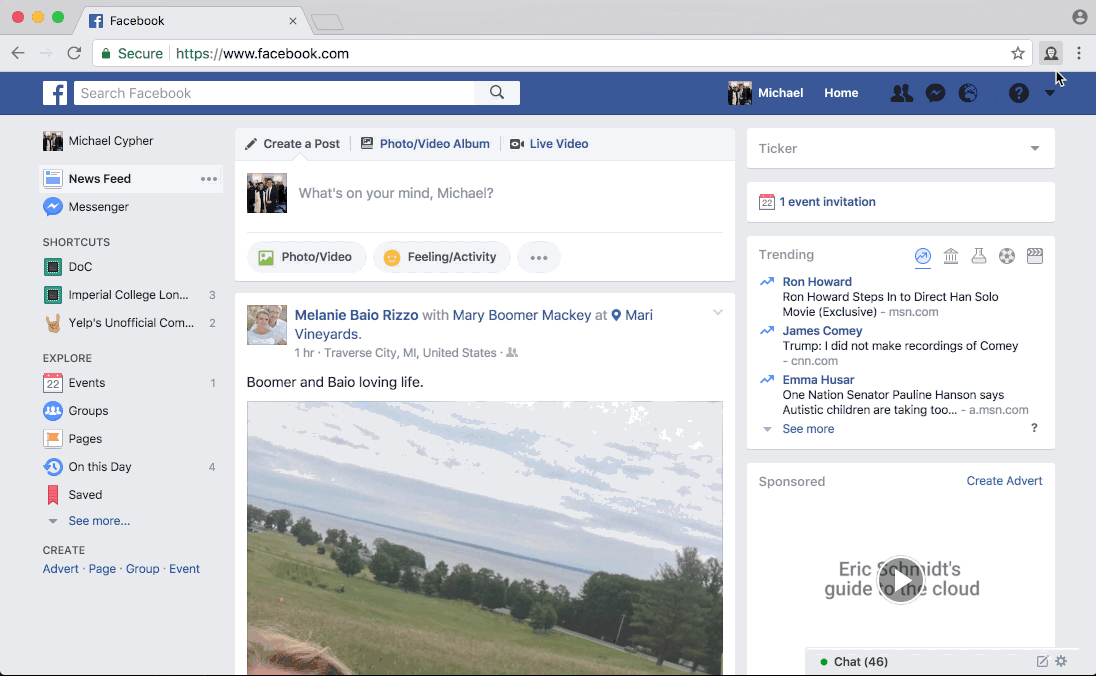Bookmark page with star icon
1096x676 pixels.
click(1018, 53)
